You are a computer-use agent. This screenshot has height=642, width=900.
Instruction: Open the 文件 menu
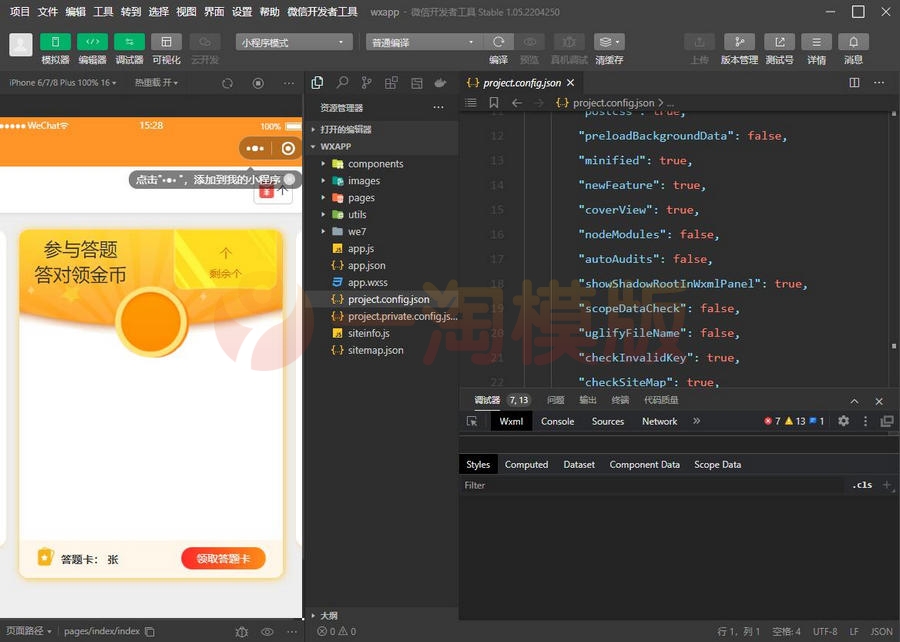click(x=48, y=11)
